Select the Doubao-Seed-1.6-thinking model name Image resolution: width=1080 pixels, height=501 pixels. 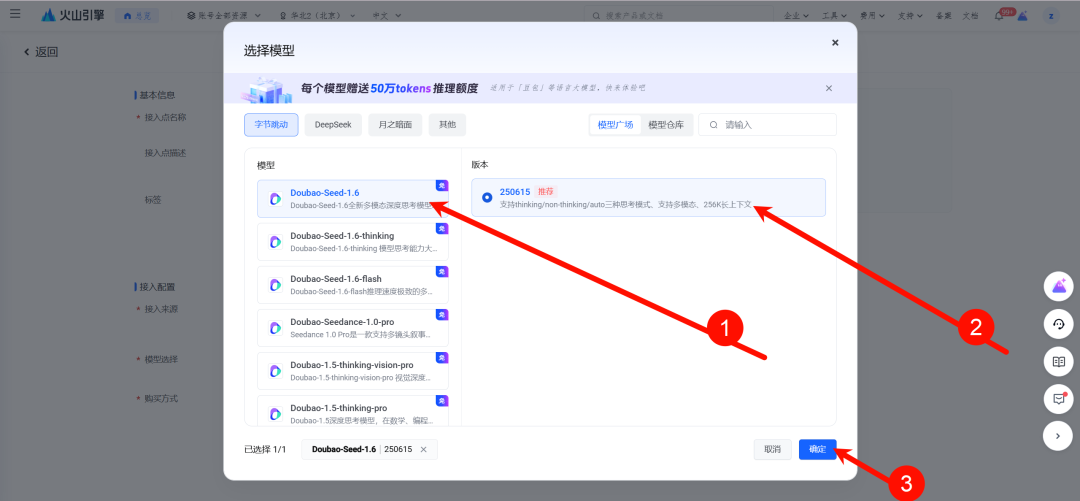pos(342,236)
